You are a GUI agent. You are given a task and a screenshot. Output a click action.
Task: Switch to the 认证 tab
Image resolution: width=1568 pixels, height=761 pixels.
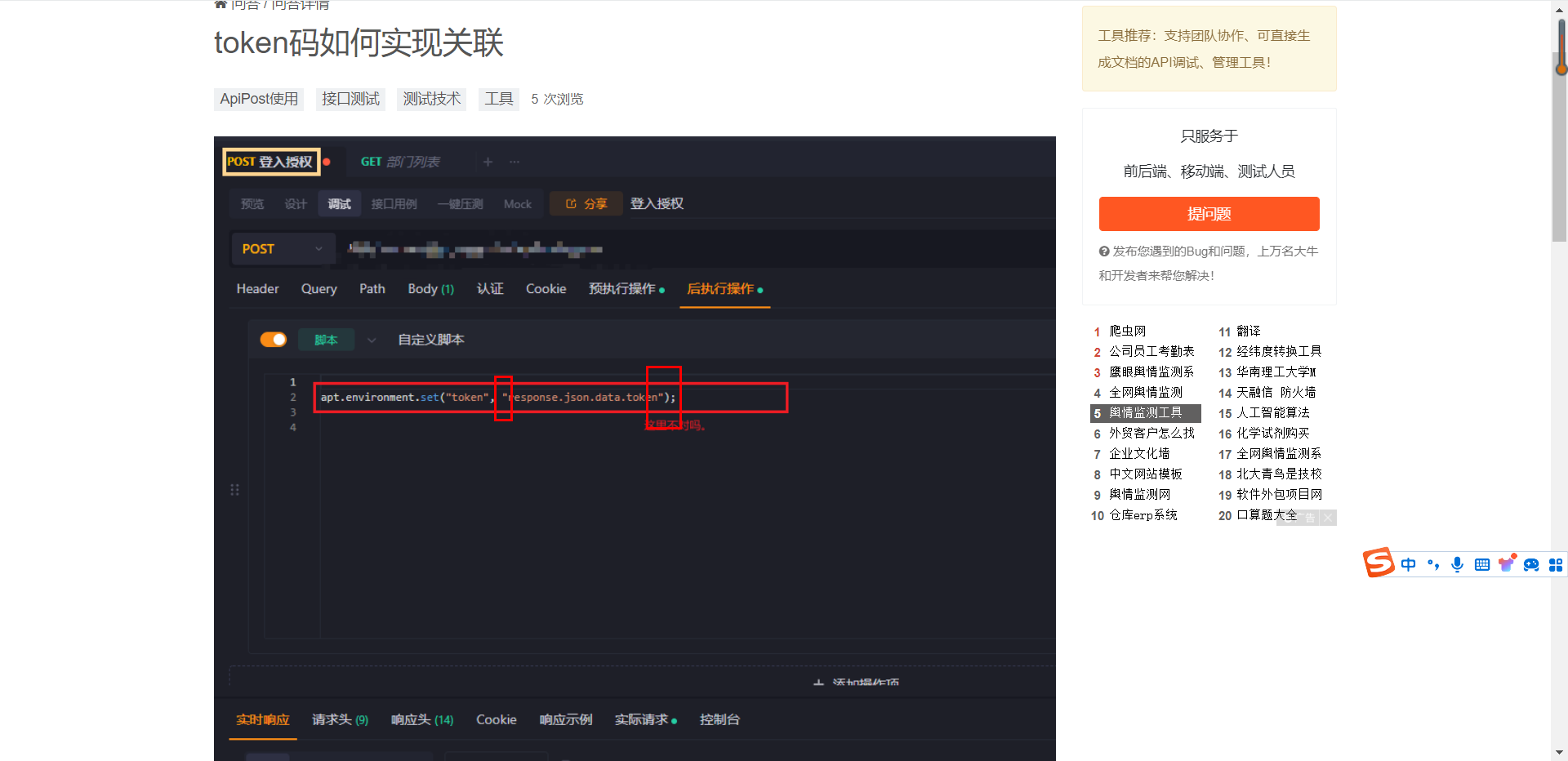point(490,289)
